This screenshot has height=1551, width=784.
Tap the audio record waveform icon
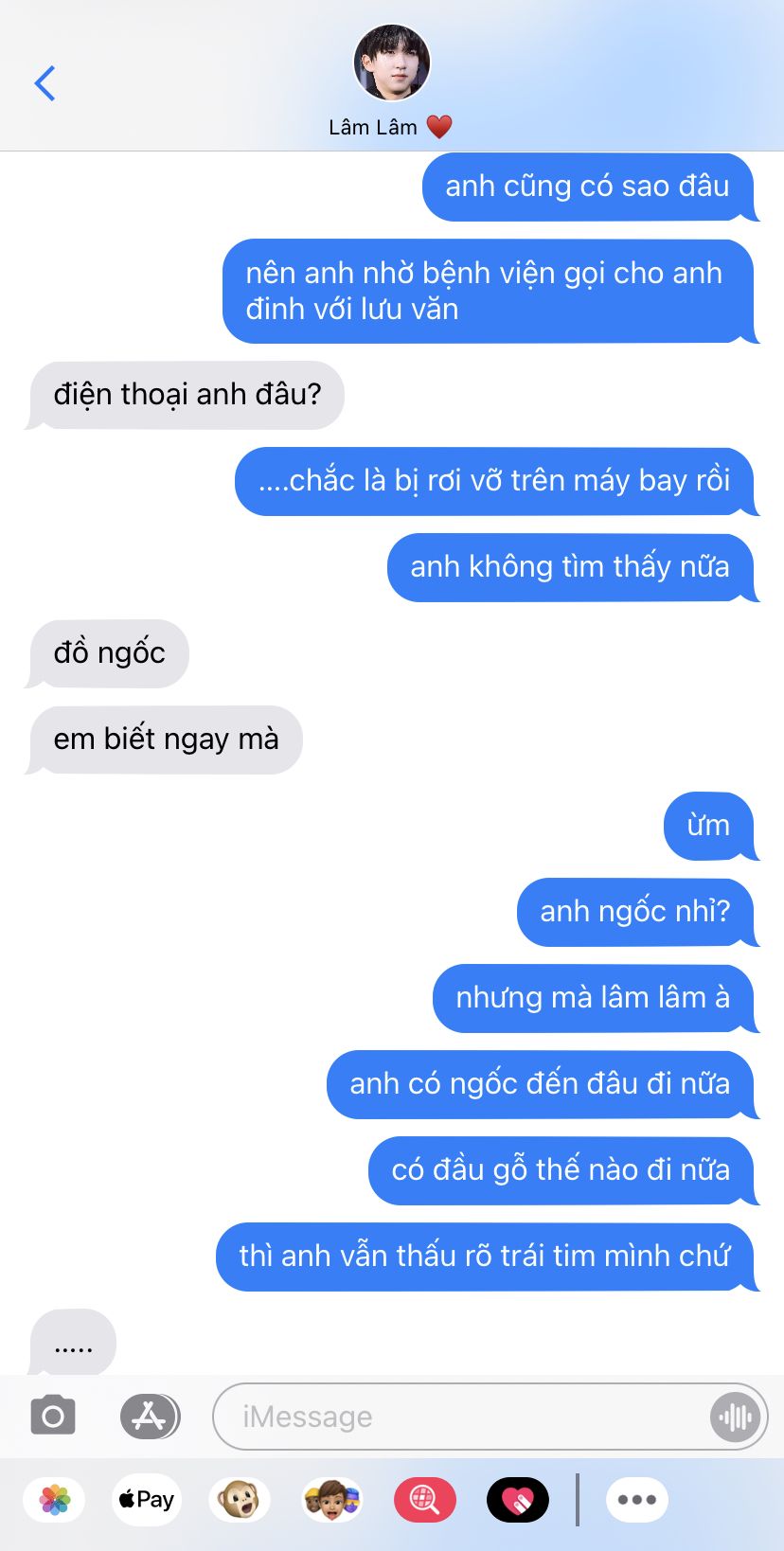tap(735, 1417)
